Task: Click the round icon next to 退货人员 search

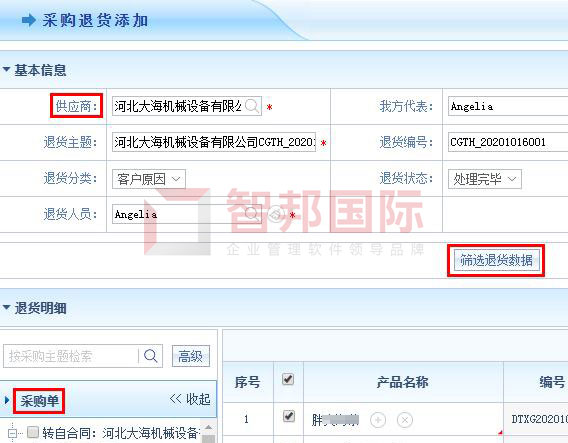Action: [276, 214]
